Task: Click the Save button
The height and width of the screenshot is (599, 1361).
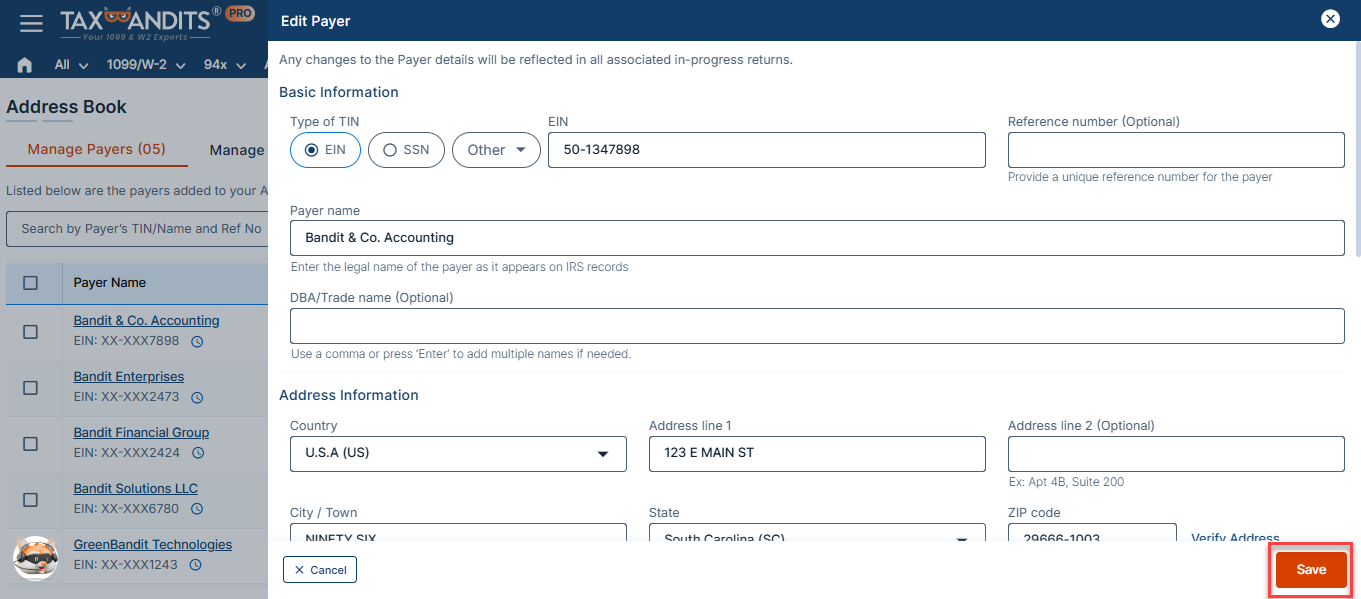Action: pyautogui.click(x=1311, y=569)
